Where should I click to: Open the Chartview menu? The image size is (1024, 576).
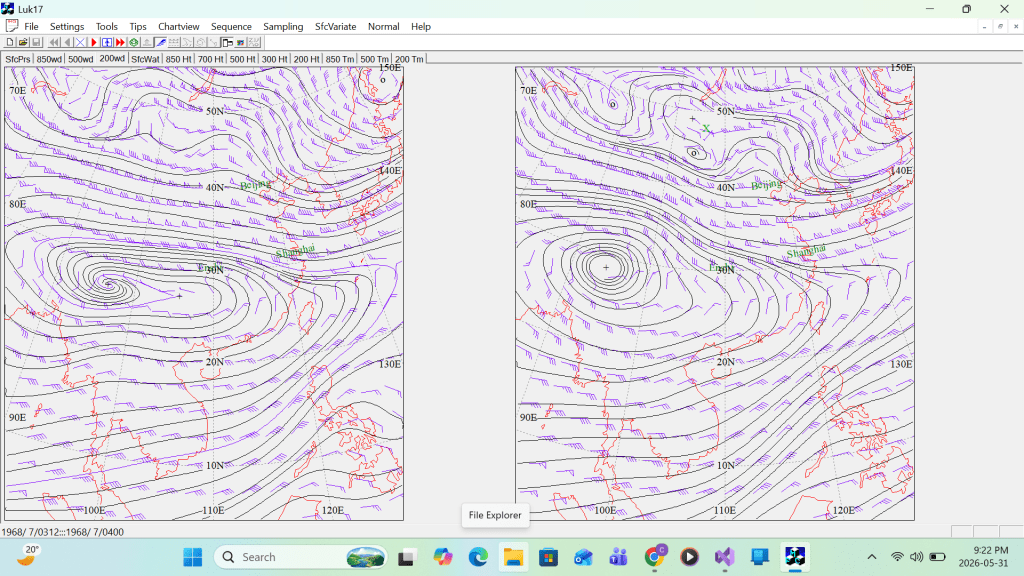point(178,27)
